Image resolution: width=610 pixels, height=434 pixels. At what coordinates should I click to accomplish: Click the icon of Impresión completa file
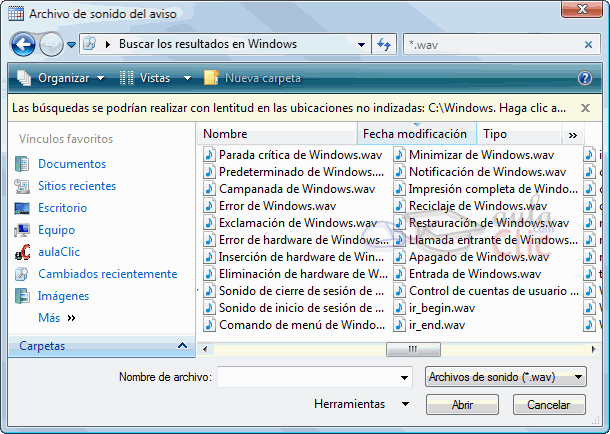pos(399,189)
